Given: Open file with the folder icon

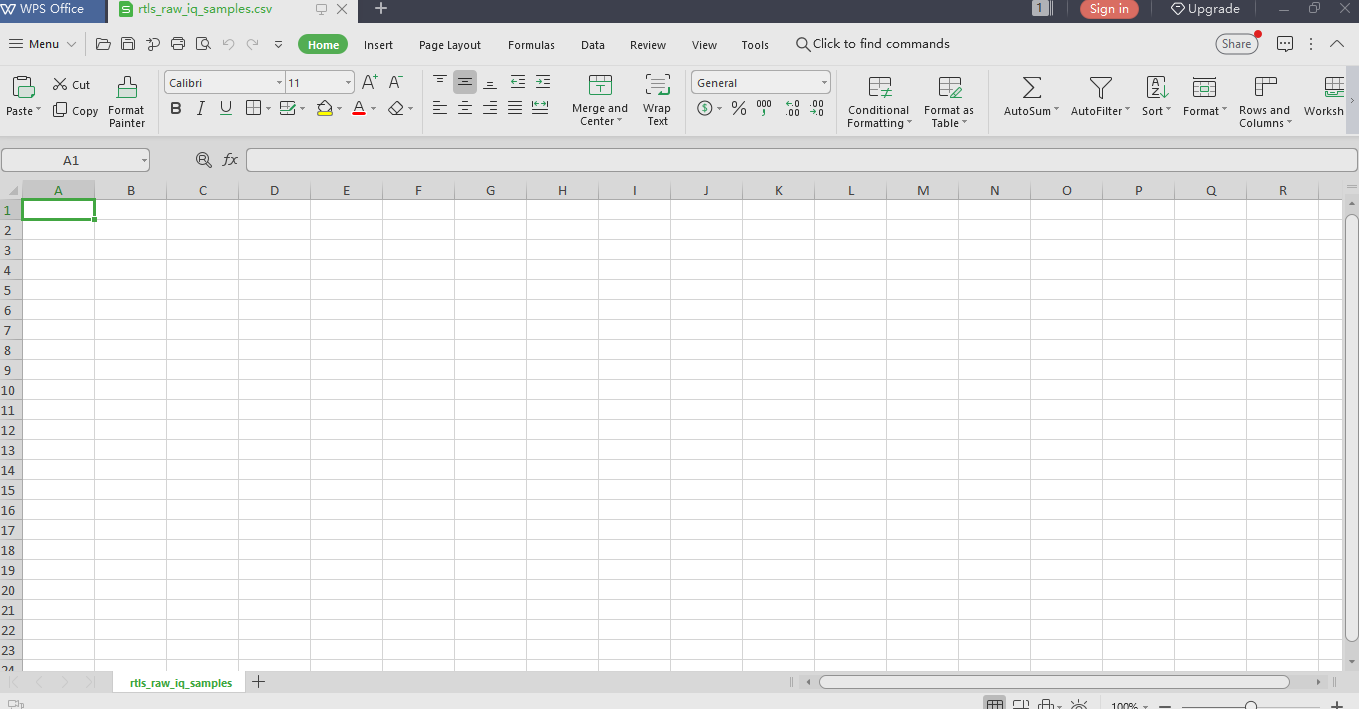Looking at the screenshot, I should pos(103,44).
